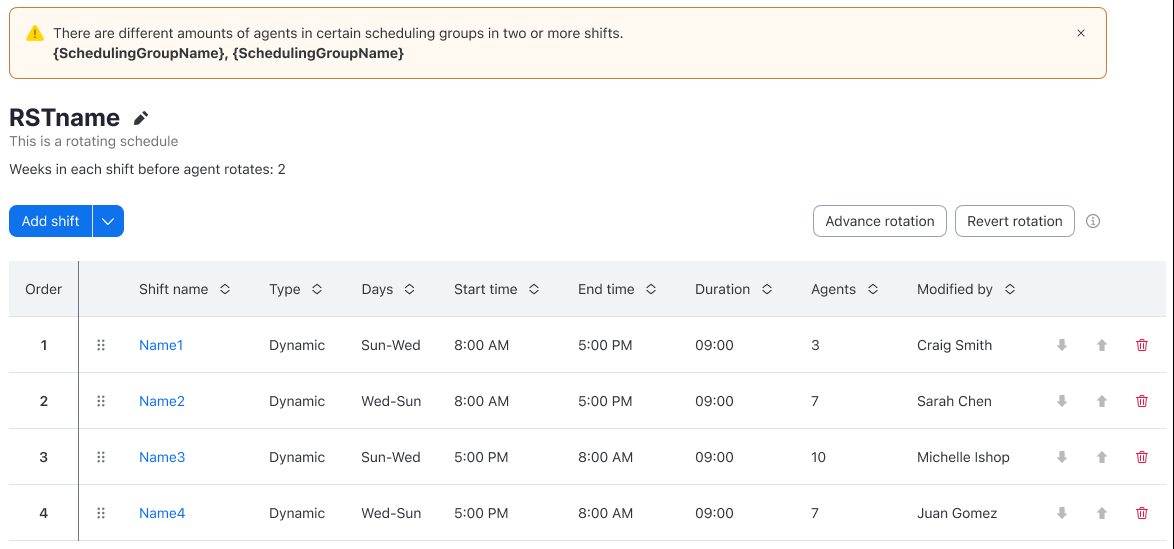Sort table by Days column
Screen dimensions: 1174x549
(x=410, y=289)
